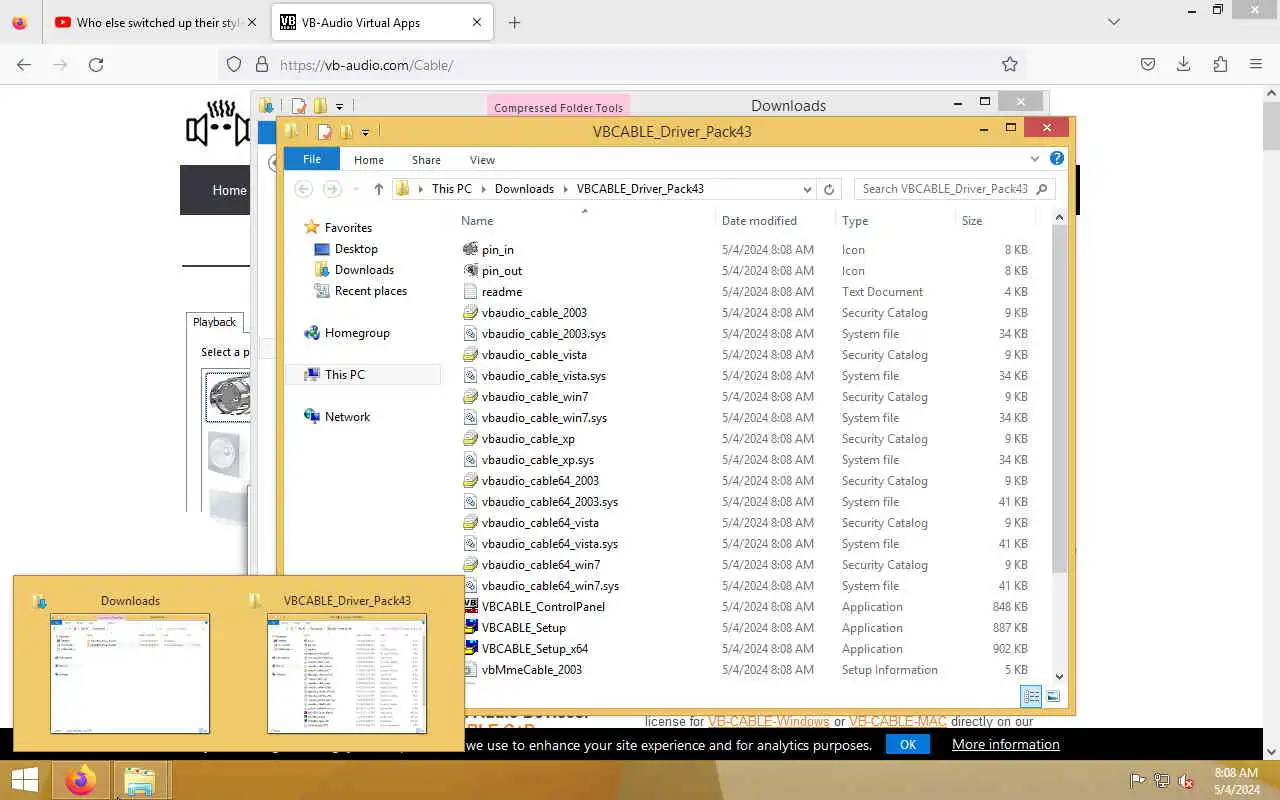Viewport: 1280px width, 800px height.
Task: Select the VBCABLE_Setup_x64 application icon
Action: pyautogui.click(x=471, y=648)
